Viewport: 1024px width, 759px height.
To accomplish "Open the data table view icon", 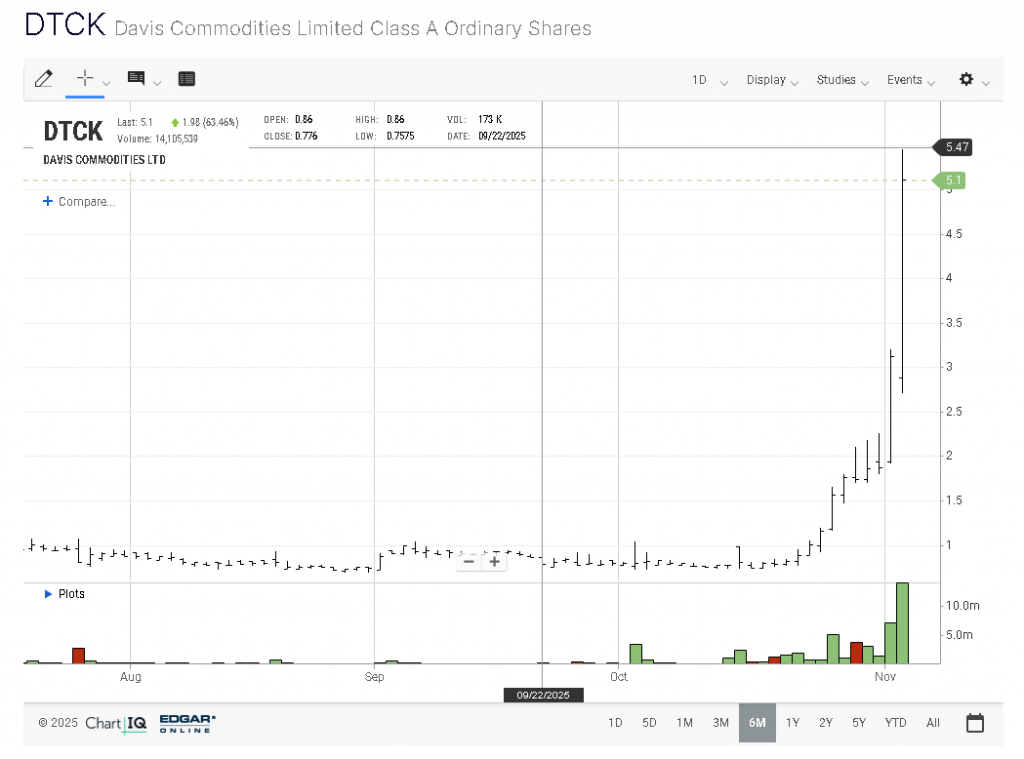I will (x=186, y=79).
